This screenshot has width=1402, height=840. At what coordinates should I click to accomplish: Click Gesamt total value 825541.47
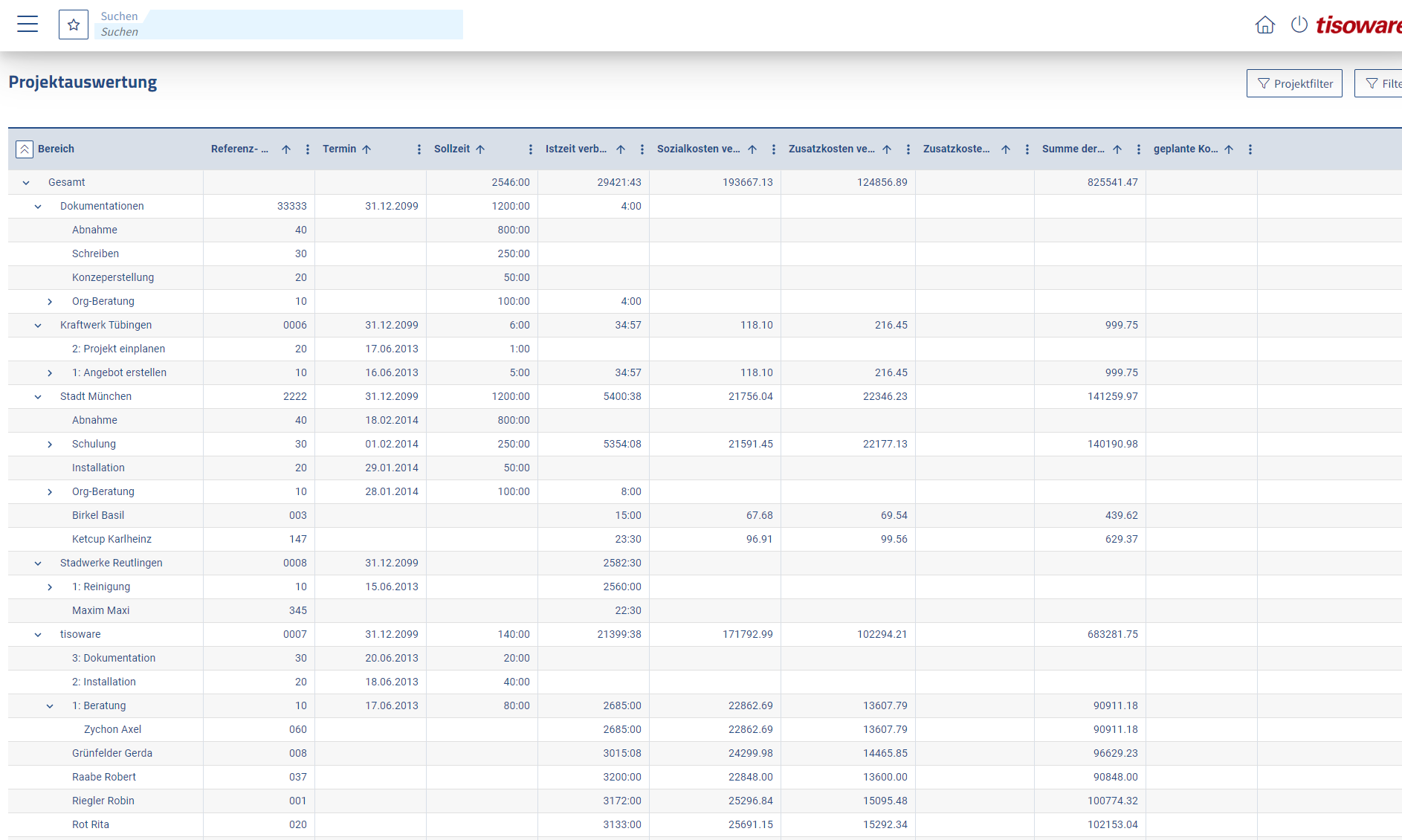click(x=1112, y=182)
